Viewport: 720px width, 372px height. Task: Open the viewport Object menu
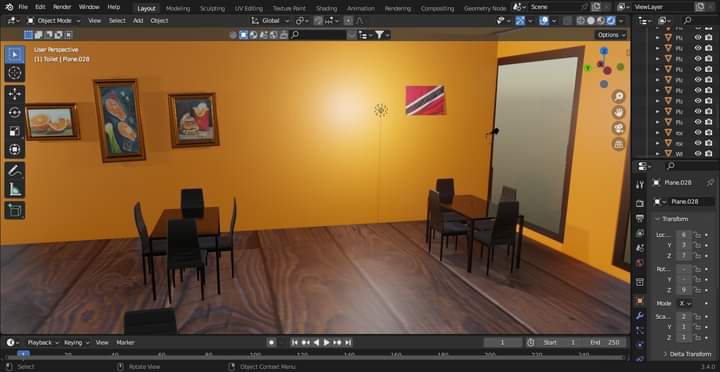pos(159,21)
